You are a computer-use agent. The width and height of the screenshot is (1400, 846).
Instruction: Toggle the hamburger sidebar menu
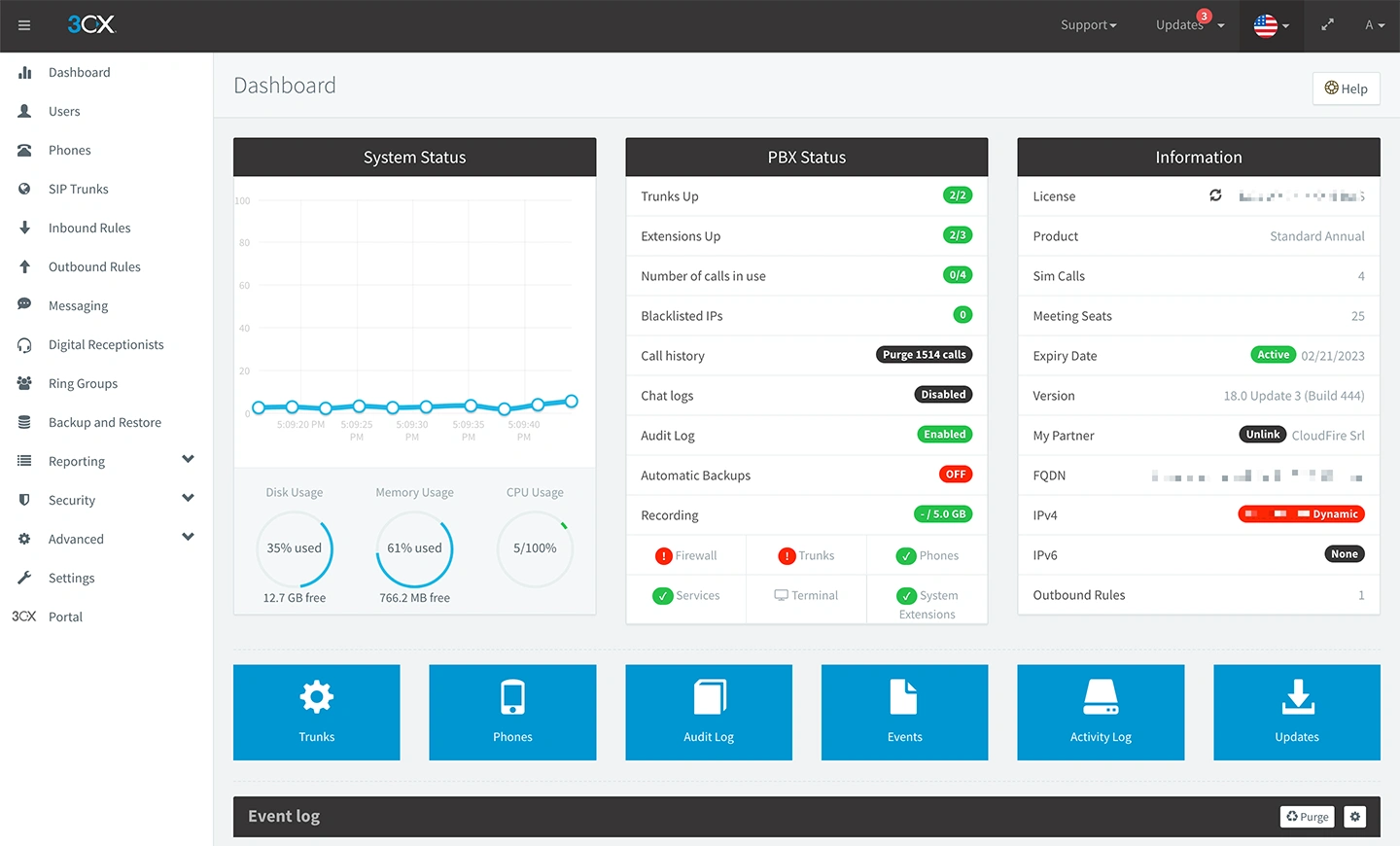[x=24, y=25]
